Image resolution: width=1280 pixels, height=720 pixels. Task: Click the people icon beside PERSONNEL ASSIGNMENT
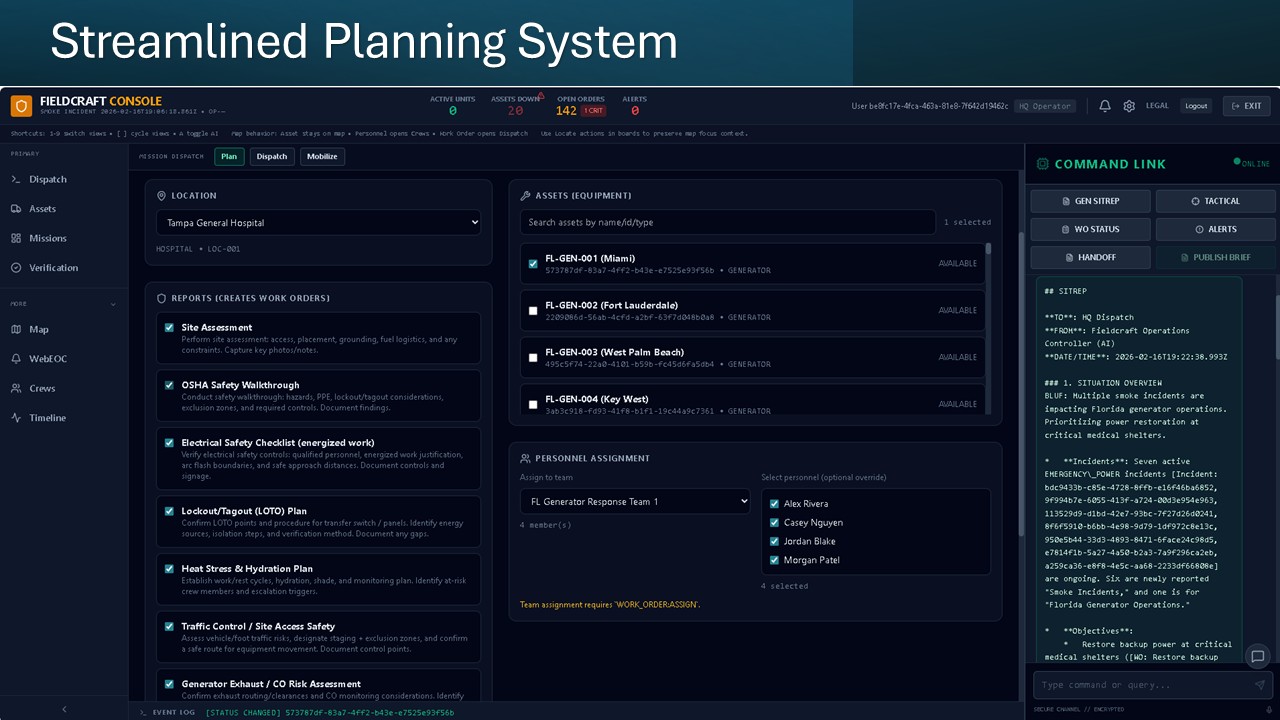click(525, 458)
